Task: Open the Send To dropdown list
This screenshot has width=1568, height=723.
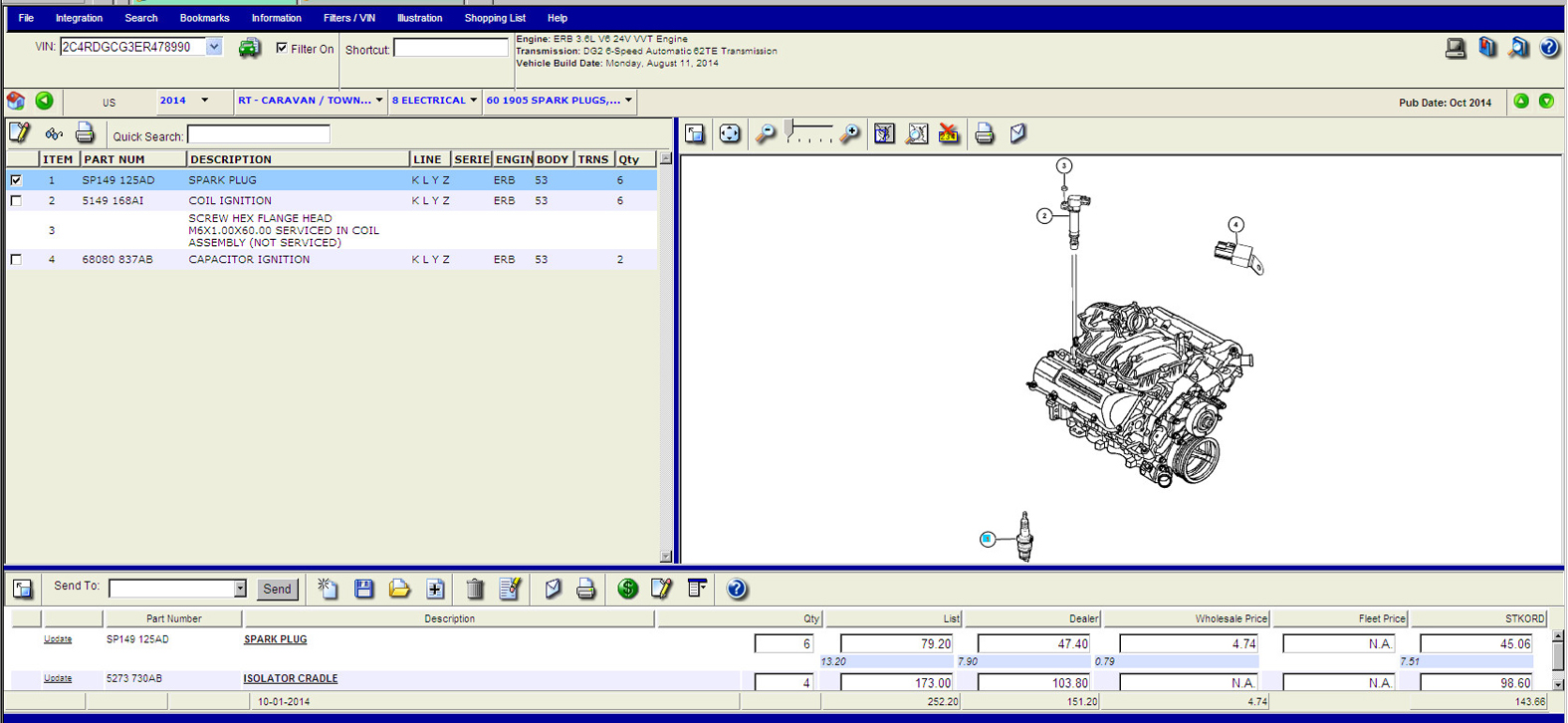Action: [x=240, y=589]
